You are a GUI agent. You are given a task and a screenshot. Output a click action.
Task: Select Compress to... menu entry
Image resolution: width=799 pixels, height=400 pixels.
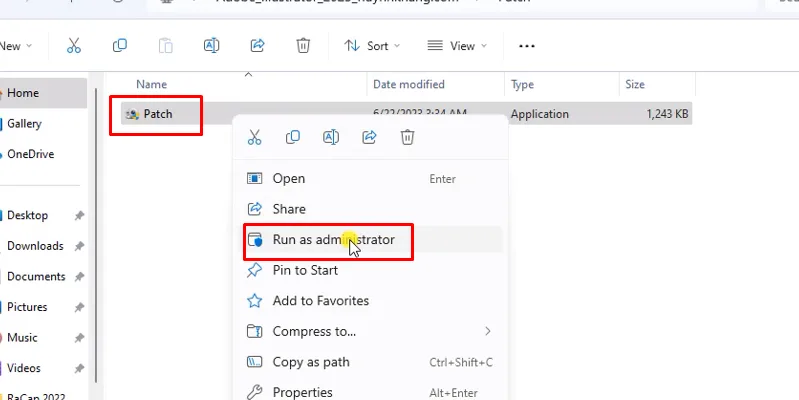[x=370, y=331]
